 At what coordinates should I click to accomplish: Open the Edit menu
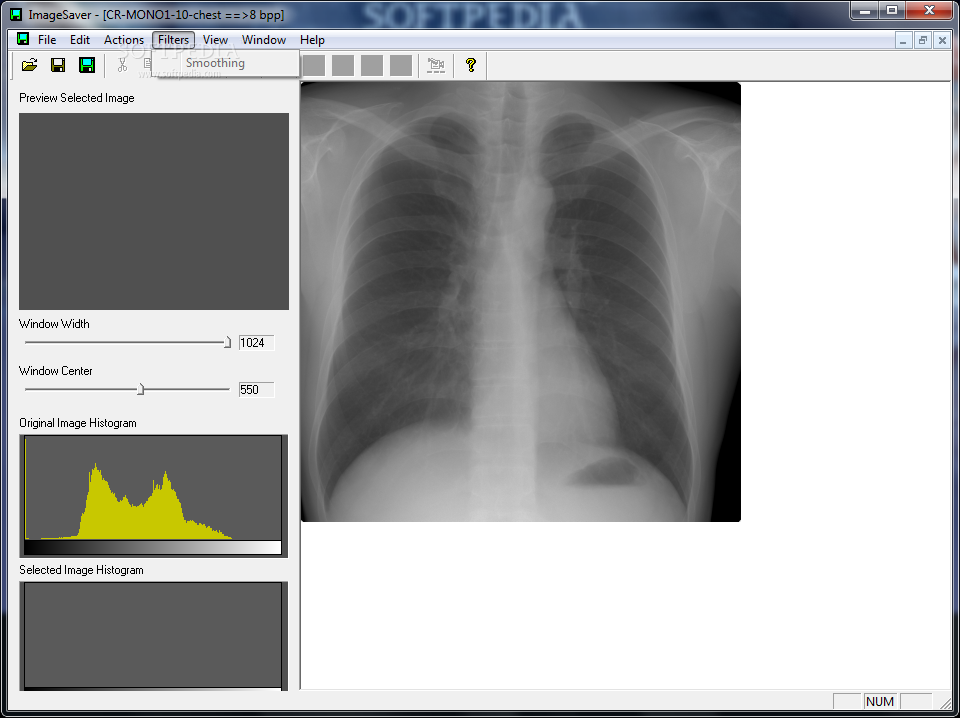coord(80,40)
